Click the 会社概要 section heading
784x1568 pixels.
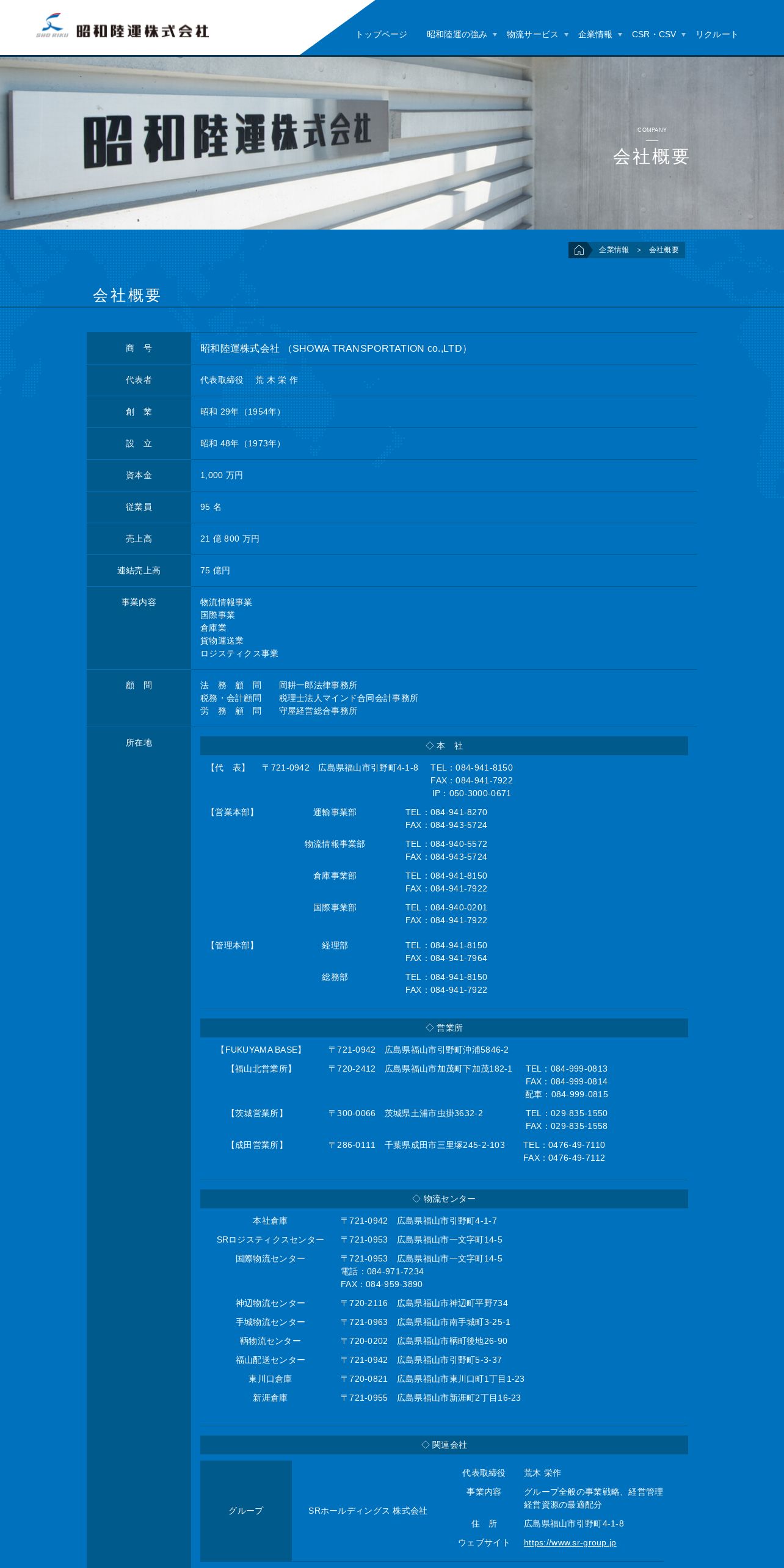127,296
